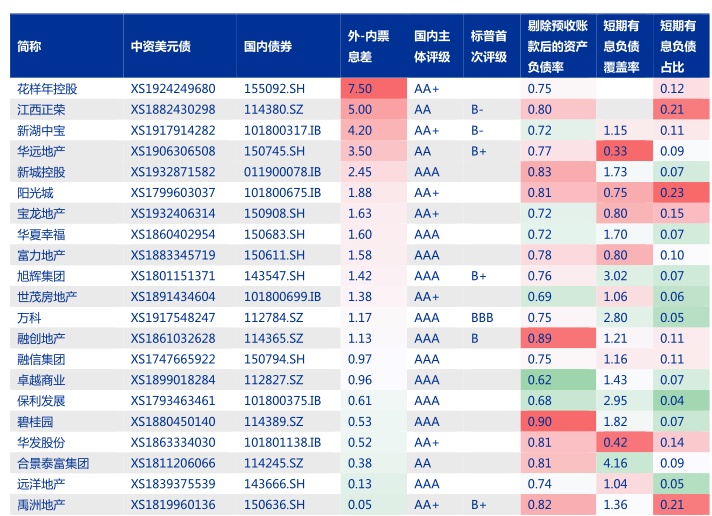This screenshot has width=712, height=516.
Task: Click bond code XS1819960136
Action: tap(173, 505)
